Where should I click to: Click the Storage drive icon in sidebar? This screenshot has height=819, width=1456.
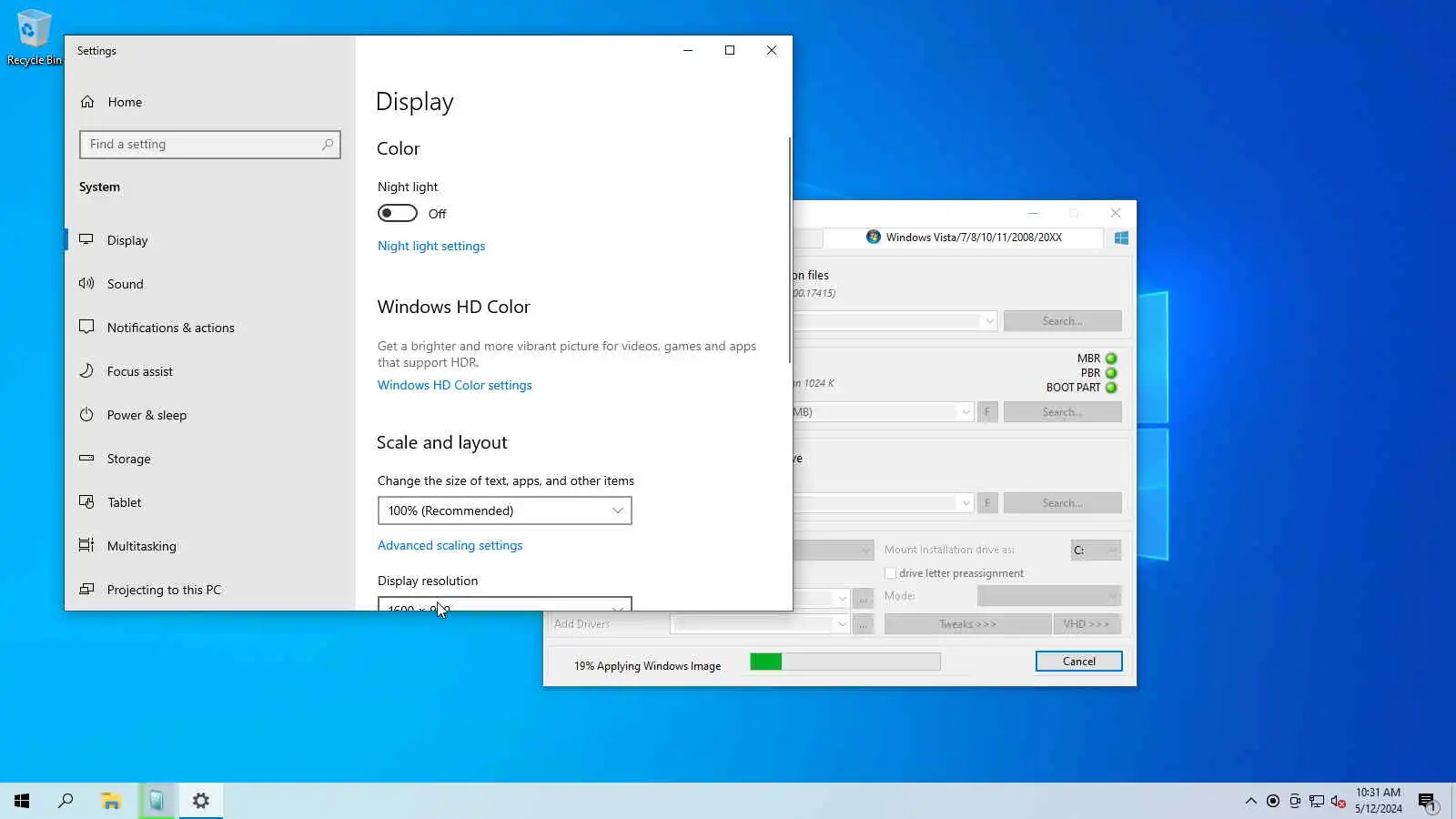click(x=86, y=458)
